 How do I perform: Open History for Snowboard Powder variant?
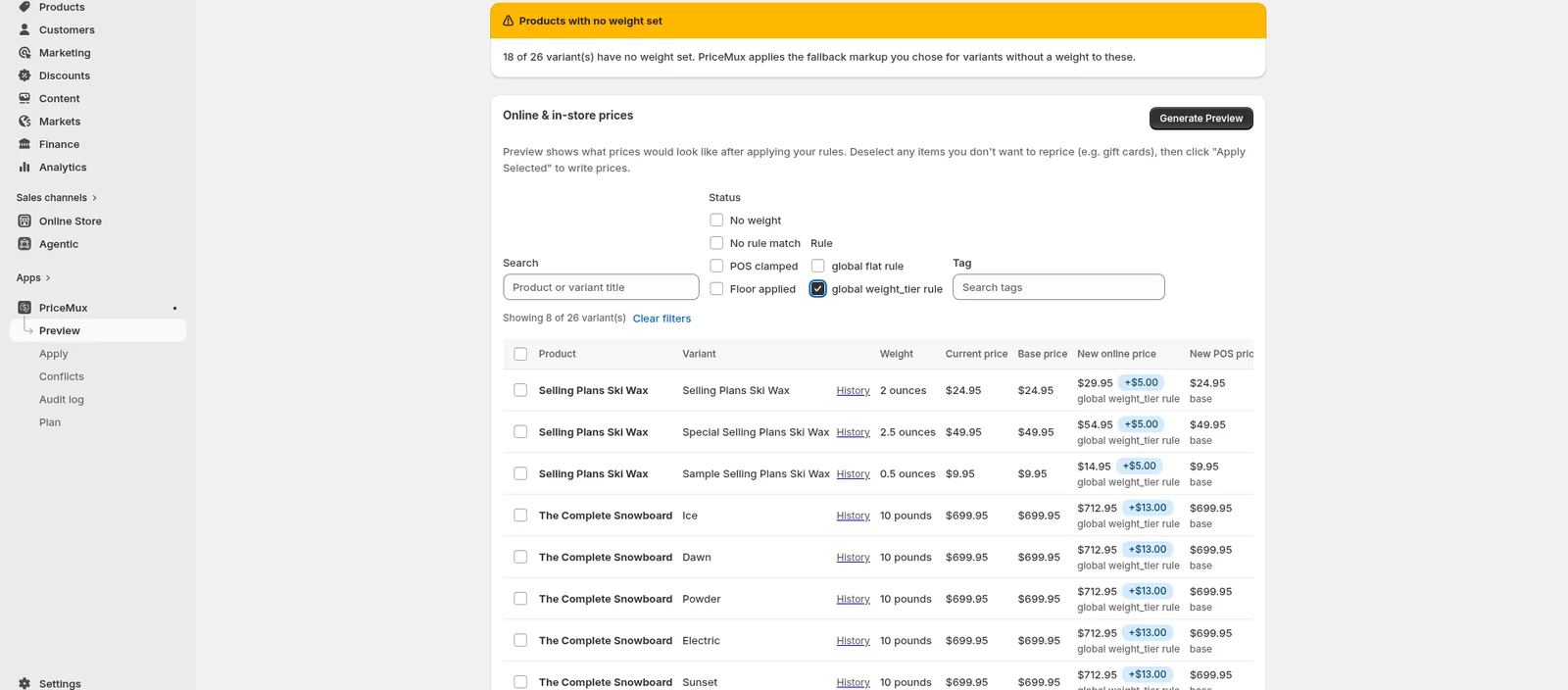(x=853, y=599)
